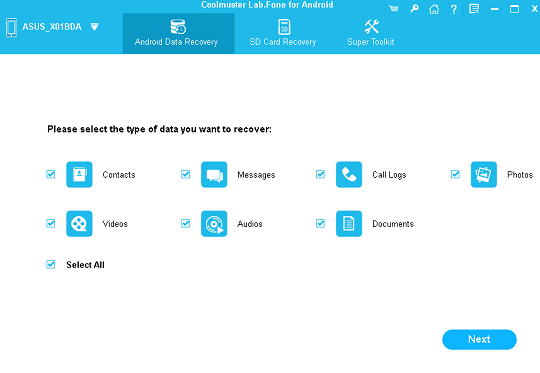Switch to SD Card Recovery tab
540x373 pixels.
click(x=283, y=33)
